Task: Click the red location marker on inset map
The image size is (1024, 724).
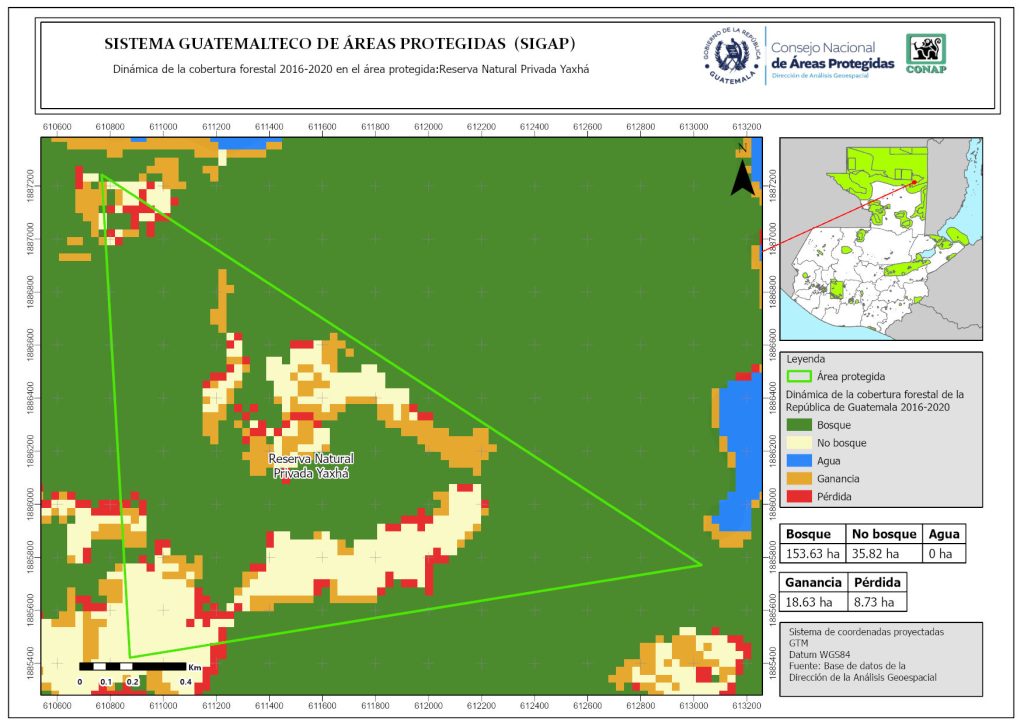Action: [x=913, y=182]
